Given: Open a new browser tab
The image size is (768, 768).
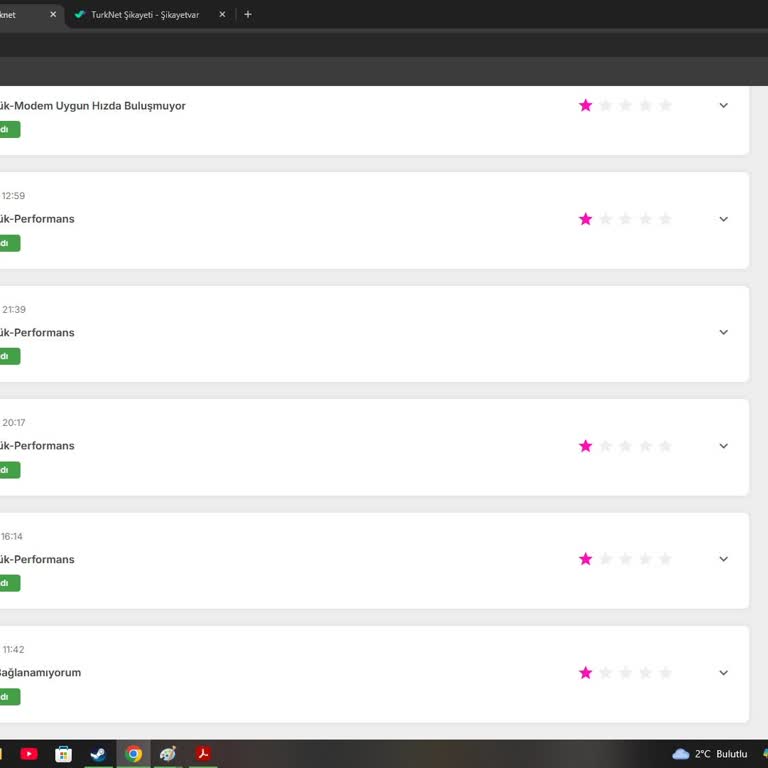Looking at the screenshot, I should (248, 15).
